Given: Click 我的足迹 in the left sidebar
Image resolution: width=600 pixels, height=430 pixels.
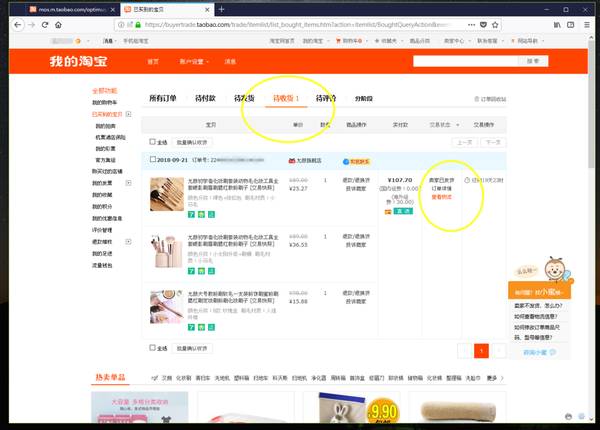Looking at the screenshot, I should pos(102,254).
